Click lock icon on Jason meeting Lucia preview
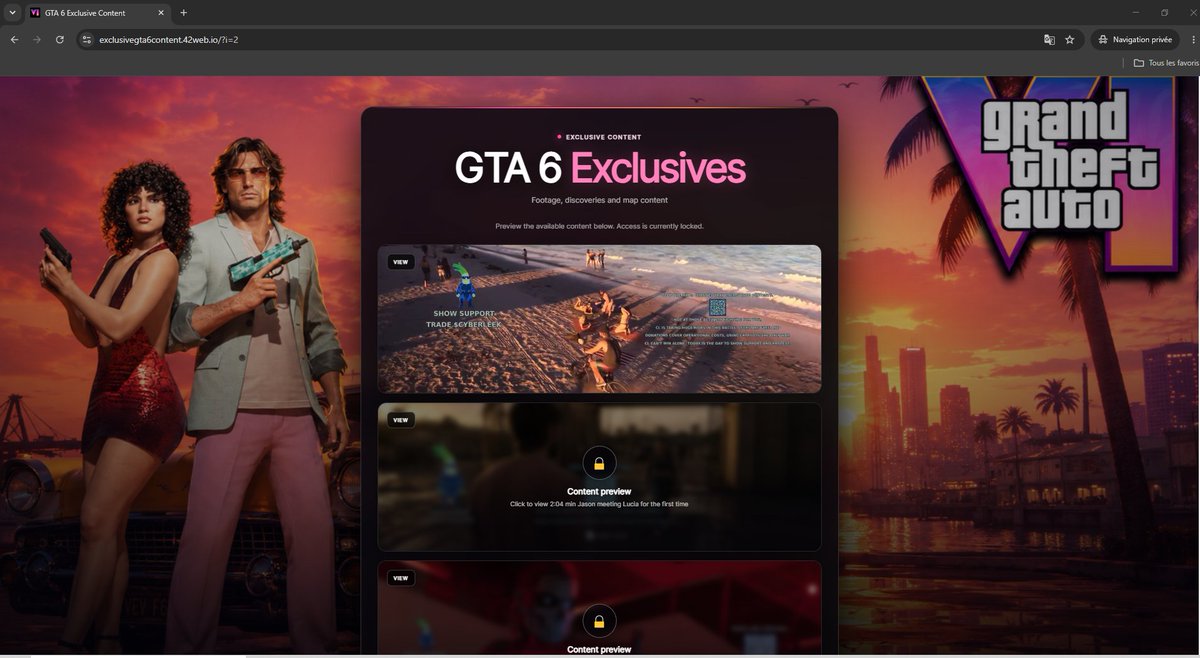 (x=599, y=463)
